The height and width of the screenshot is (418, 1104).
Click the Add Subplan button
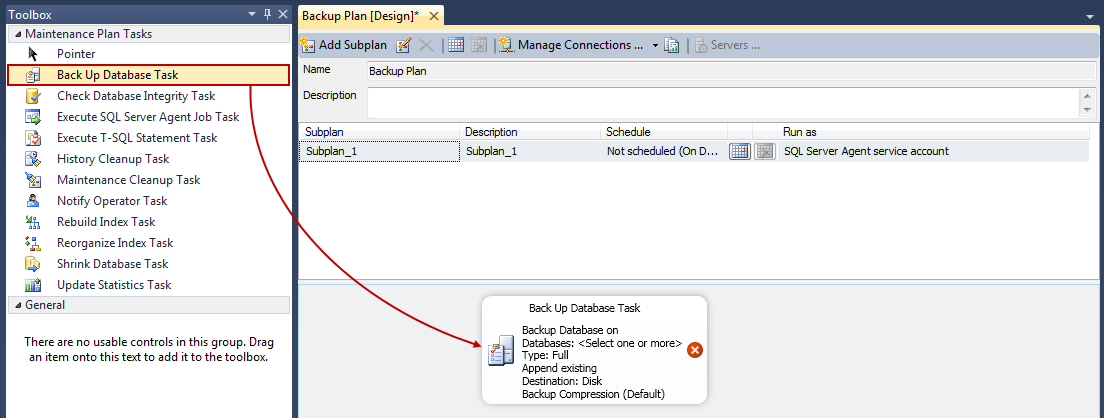click(344, 45)
